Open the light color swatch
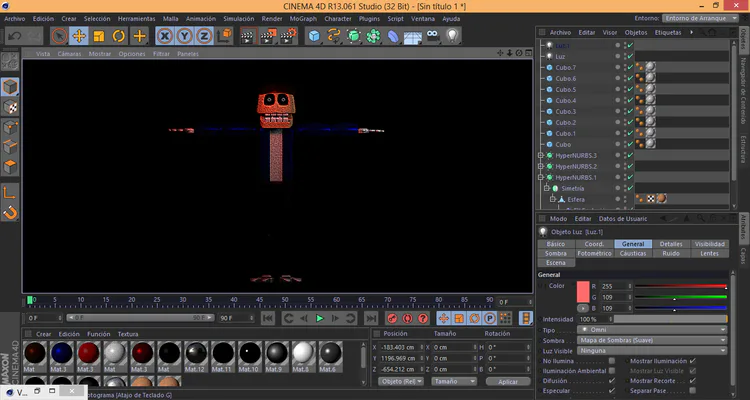 [x=583, y=292]
